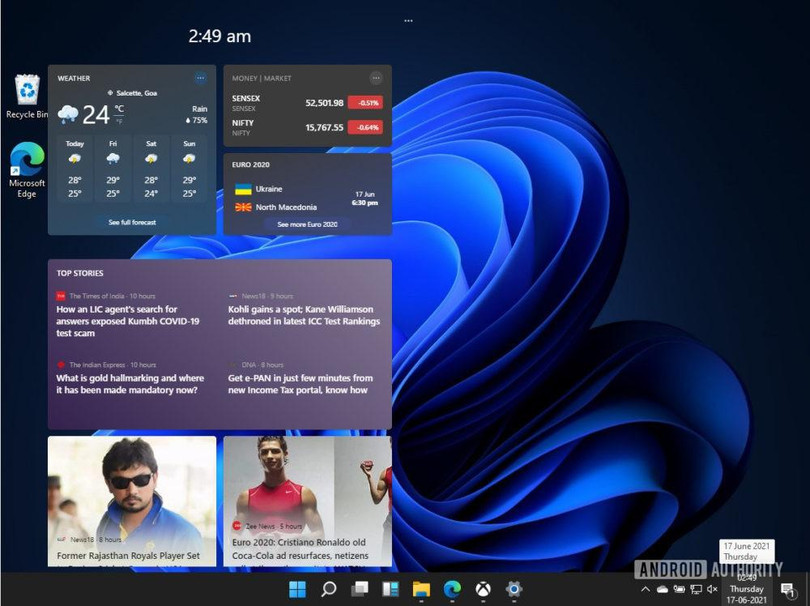The height and width of the screenshot is (606, 810).
Task: Unmute the system speaker in the tray
Action: click(712, 589)
